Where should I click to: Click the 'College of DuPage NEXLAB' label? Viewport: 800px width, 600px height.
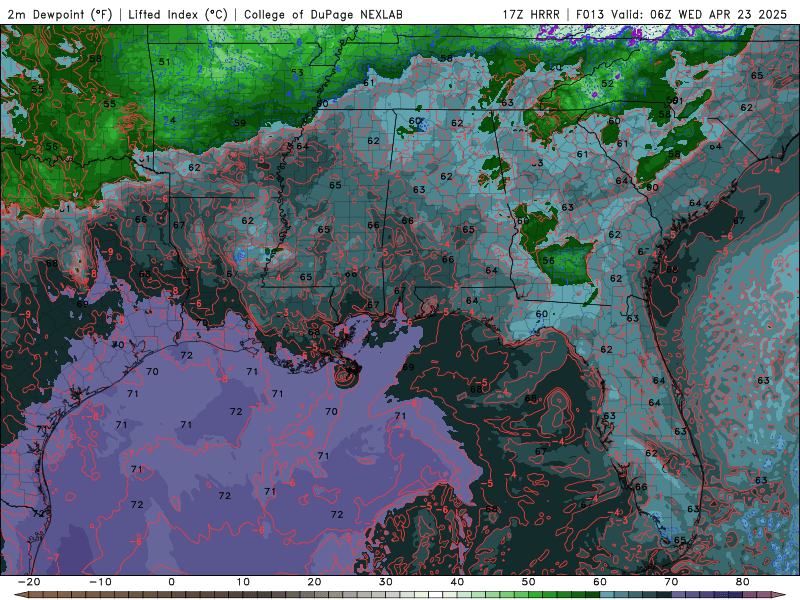323,14
